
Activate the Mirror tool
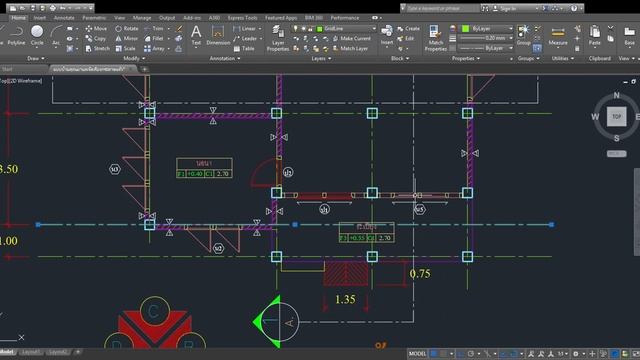[127, 38]
